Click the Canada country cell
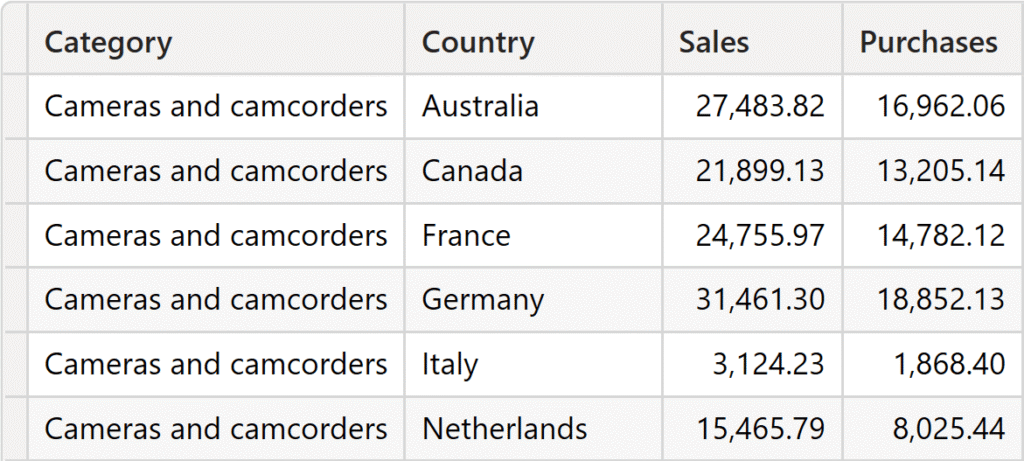The image size is (1024, 461). (472, 171)
